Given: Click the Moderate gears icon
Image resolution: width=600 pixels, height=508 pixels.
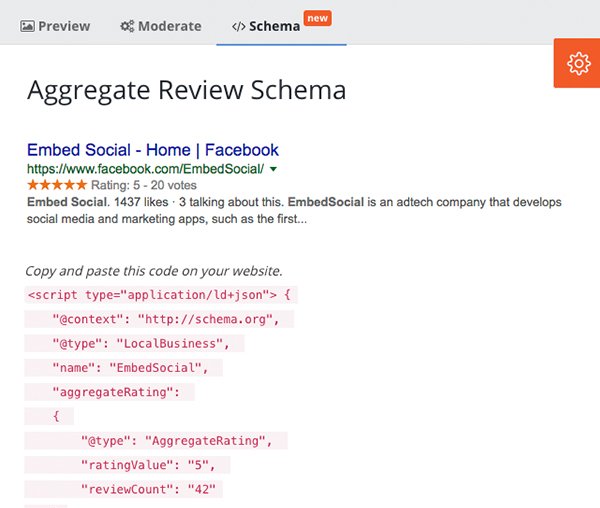Looking at the screenshot, I should click(x=127, y=26).
